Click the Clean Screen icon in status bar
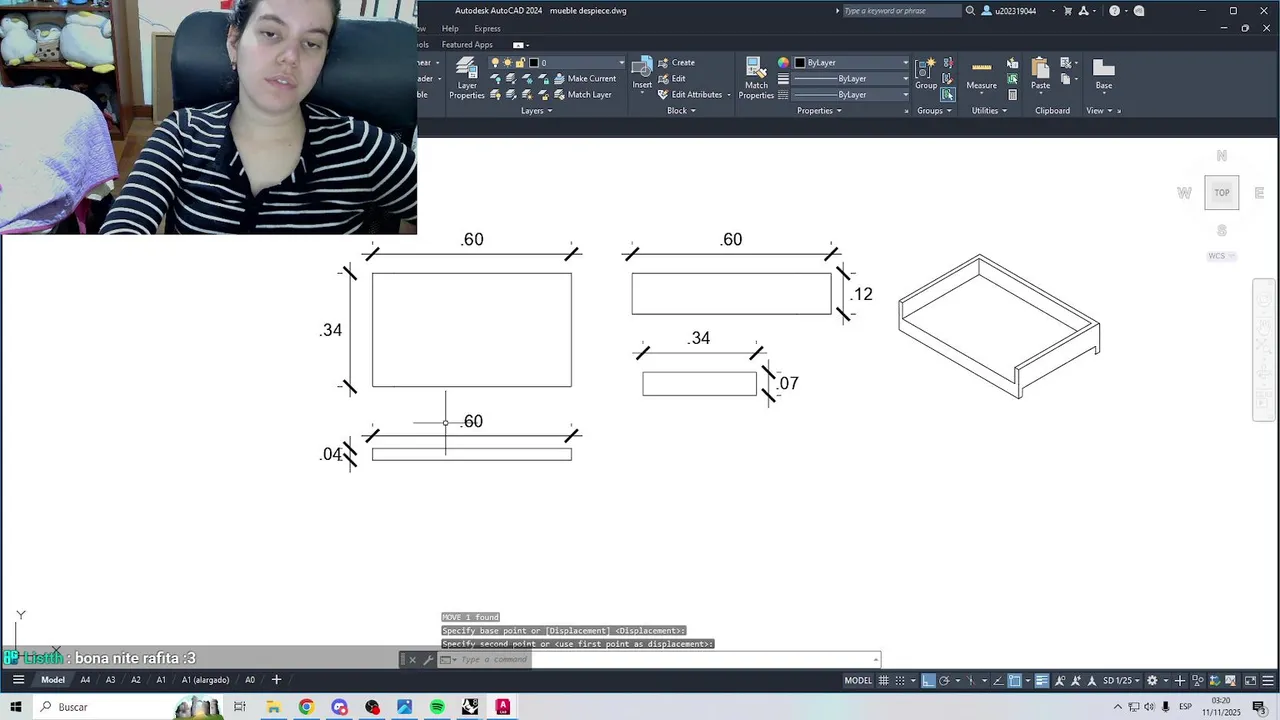Screen dimensions: 1280x720 coord(1250,681)
